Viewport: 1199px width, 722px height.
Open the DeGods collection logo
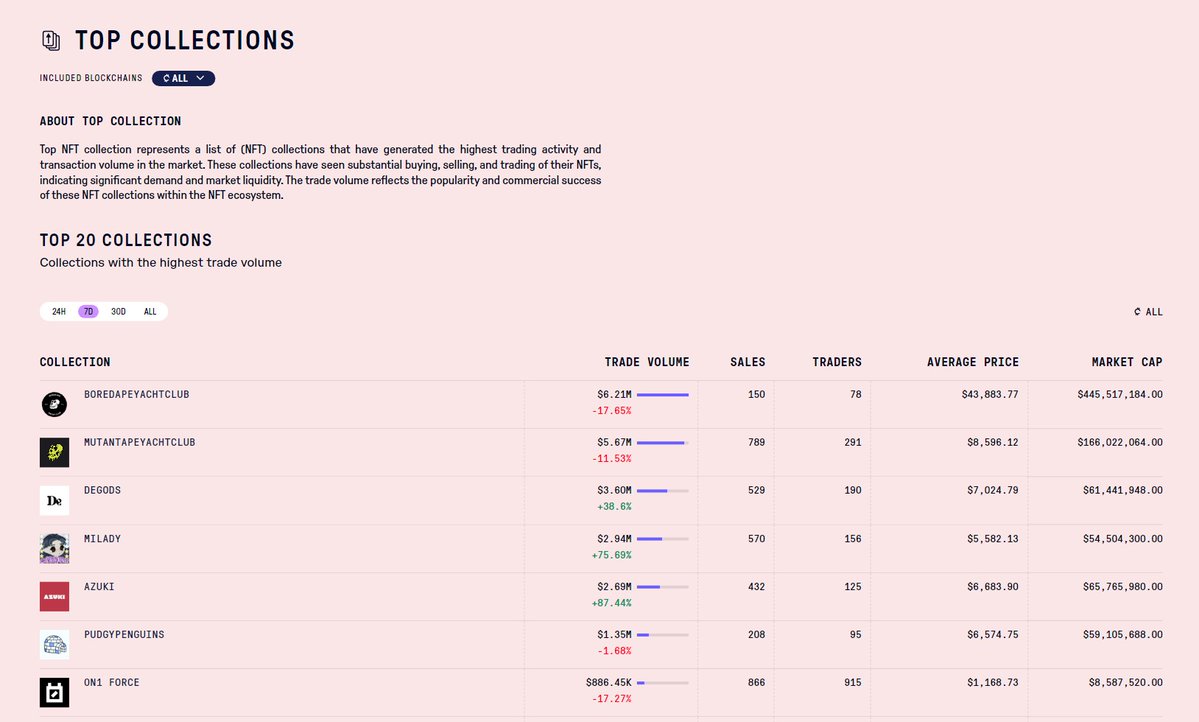click(x=54, y=500)
